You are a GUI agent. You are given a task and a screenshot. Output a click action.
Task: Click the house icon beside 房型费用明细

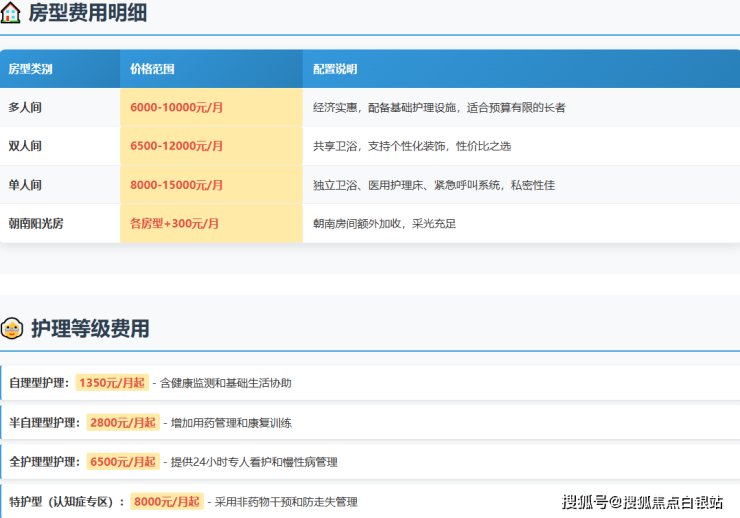point(12,14)
